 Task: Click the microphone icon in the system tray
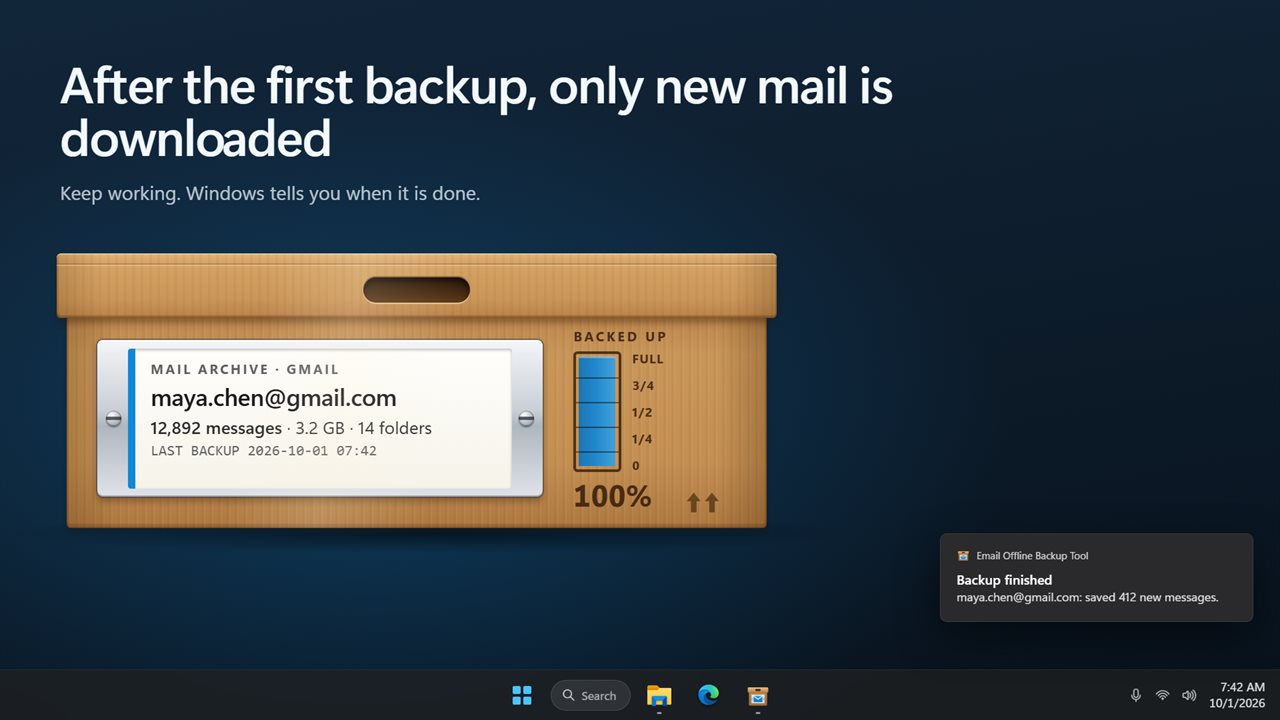coord(1136,695)
